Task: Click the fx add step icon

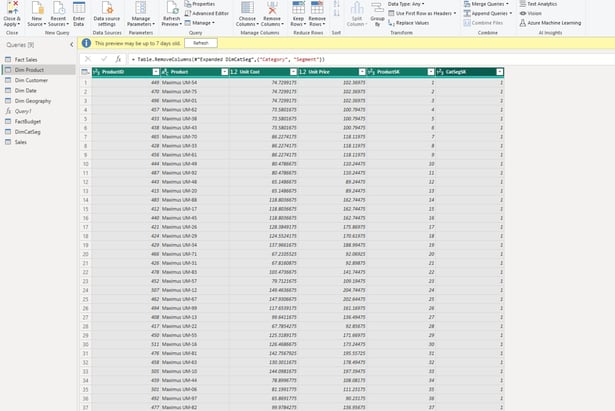Action: 118,59
